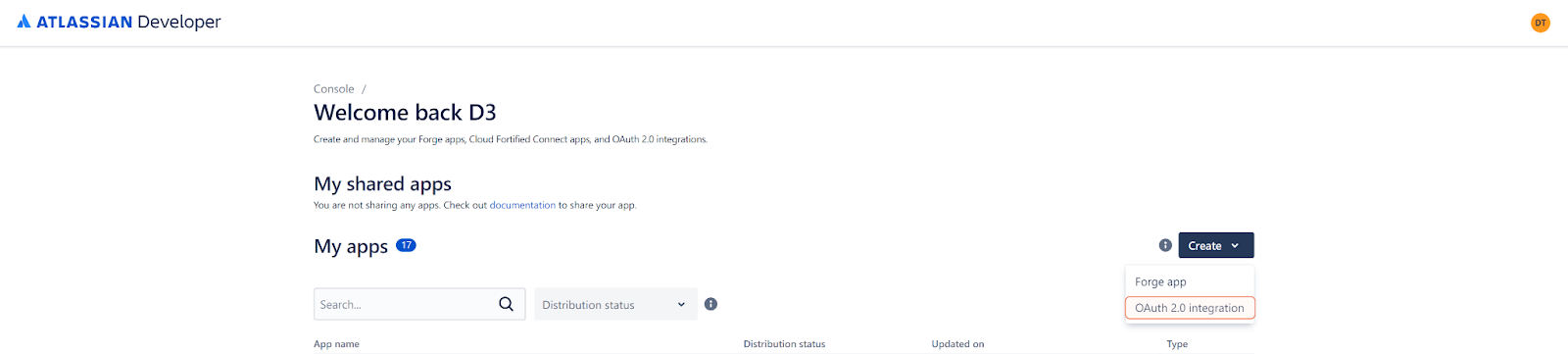Click the chevron on Create button

[x=1235, y=246]
